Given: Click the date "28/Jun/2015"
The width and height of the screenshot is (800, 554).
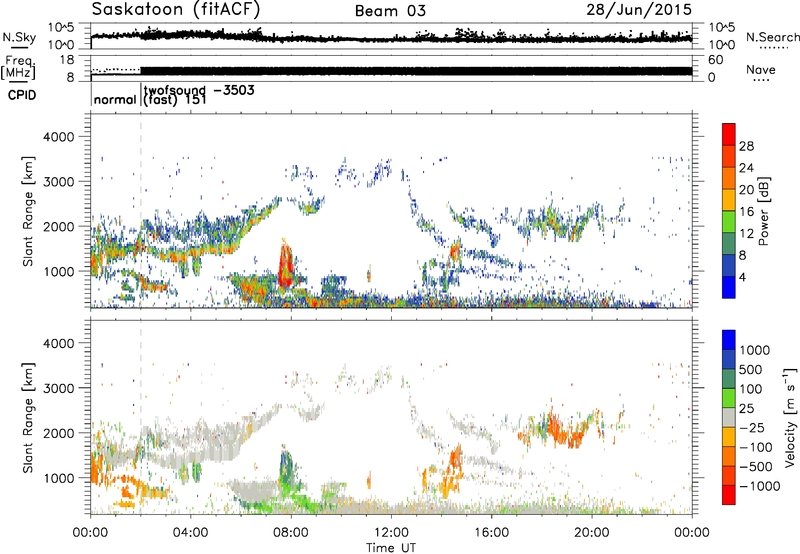Looking at the screenshot, I should tap(639, 9).
